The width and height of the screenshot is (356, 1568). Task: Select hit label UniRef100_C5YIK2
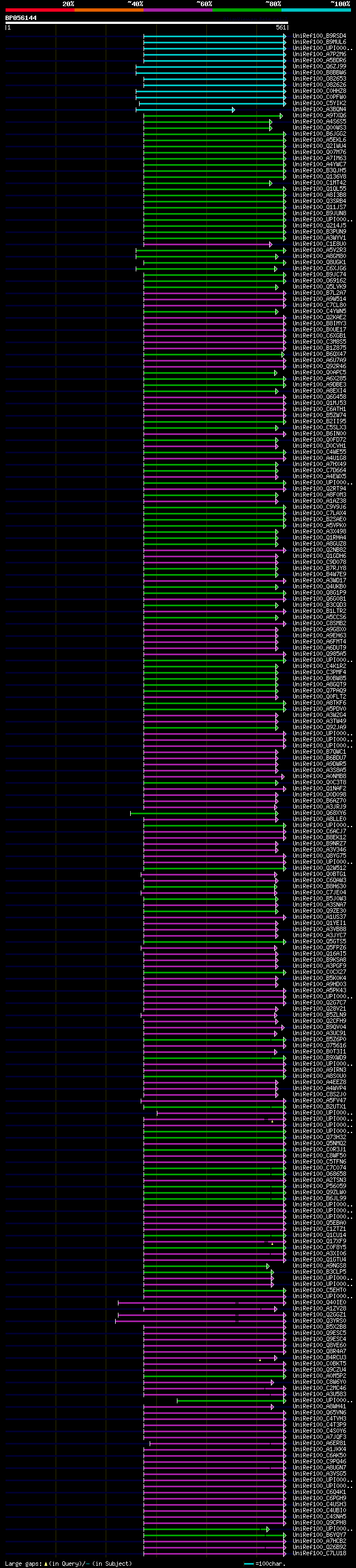[x=319, y=103]
